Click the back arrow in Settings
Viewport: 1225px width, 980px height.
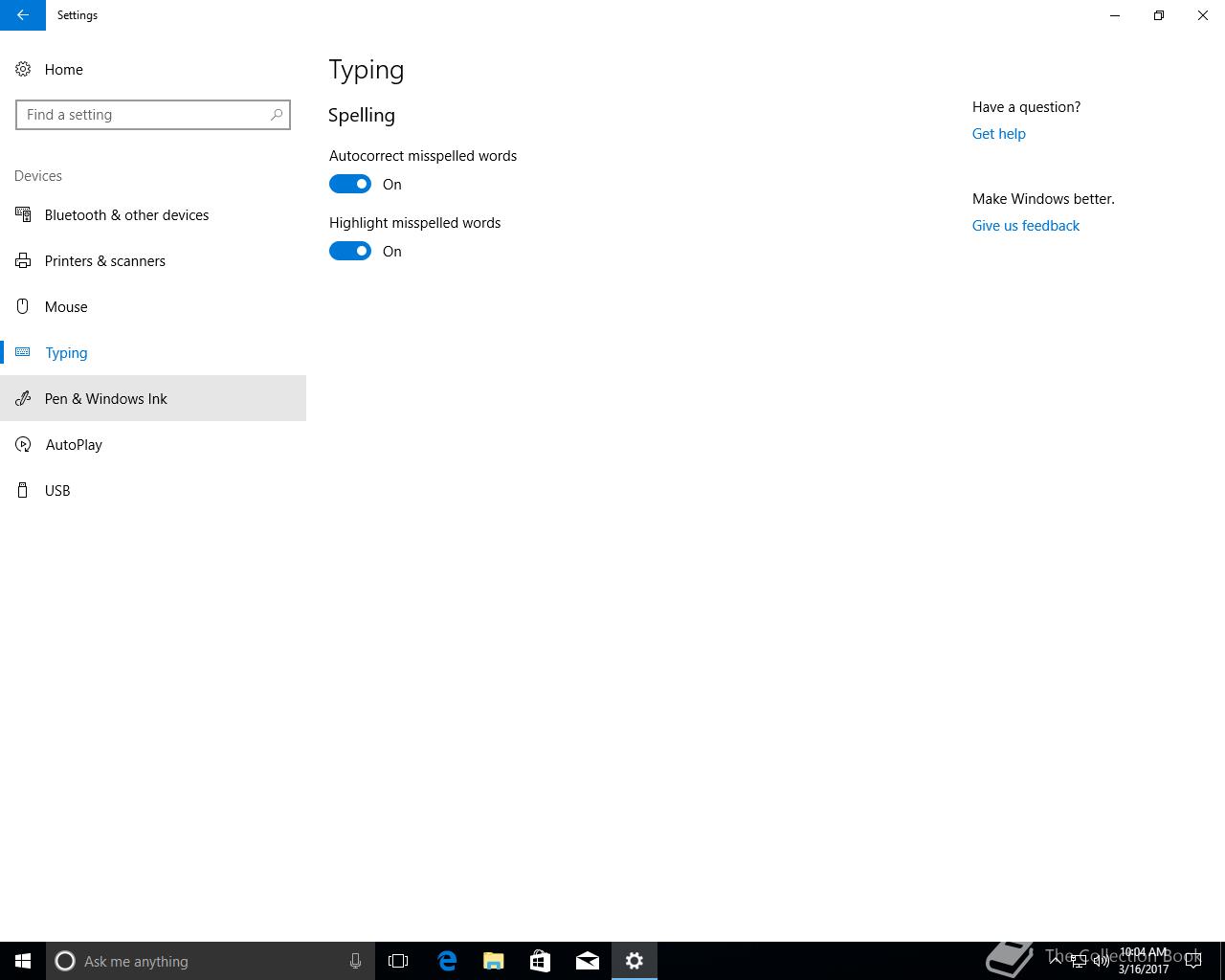(22, 15)
